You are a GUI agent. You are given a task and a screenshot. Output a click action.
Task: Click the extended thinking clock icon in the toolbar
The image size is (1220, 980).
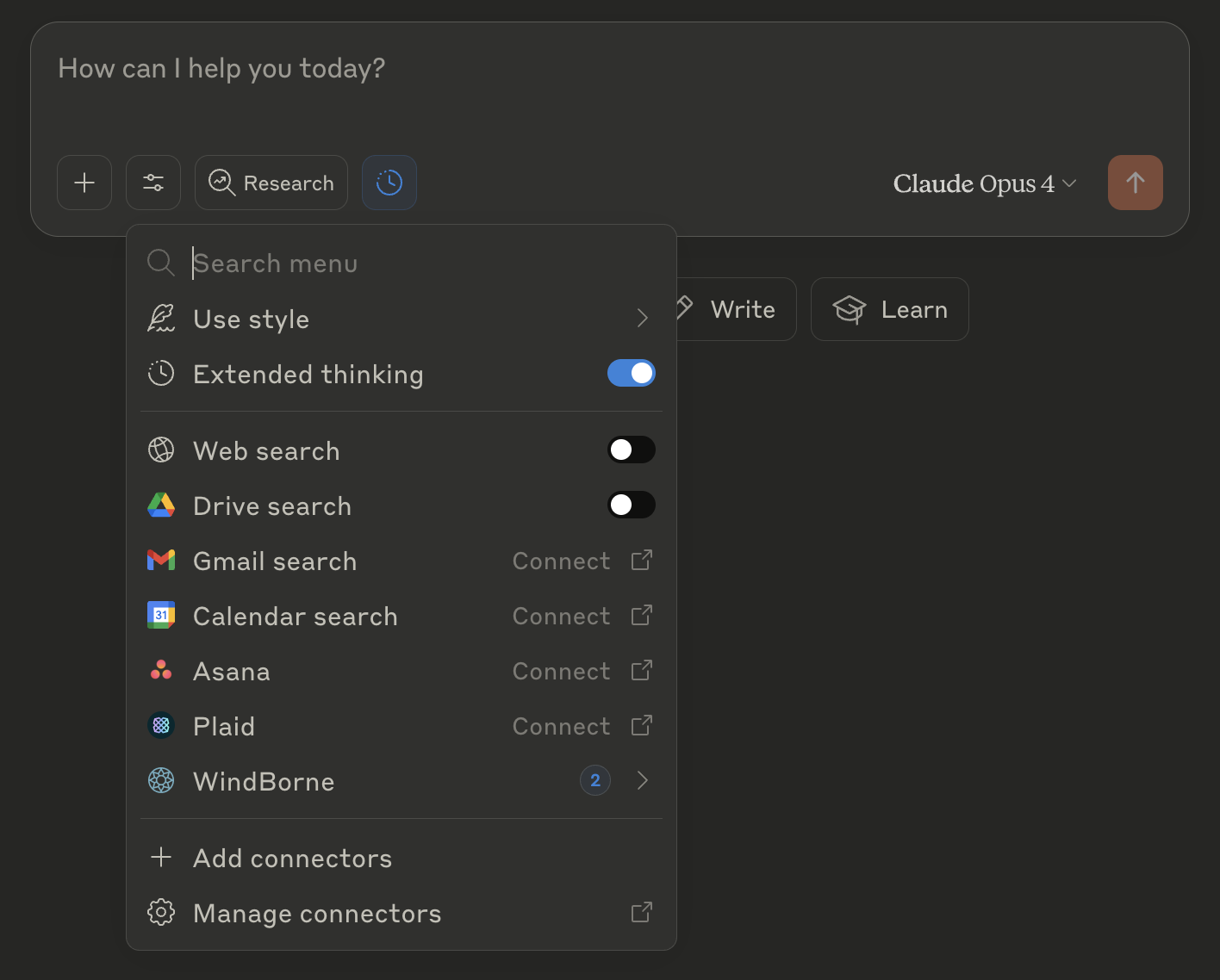389,183
